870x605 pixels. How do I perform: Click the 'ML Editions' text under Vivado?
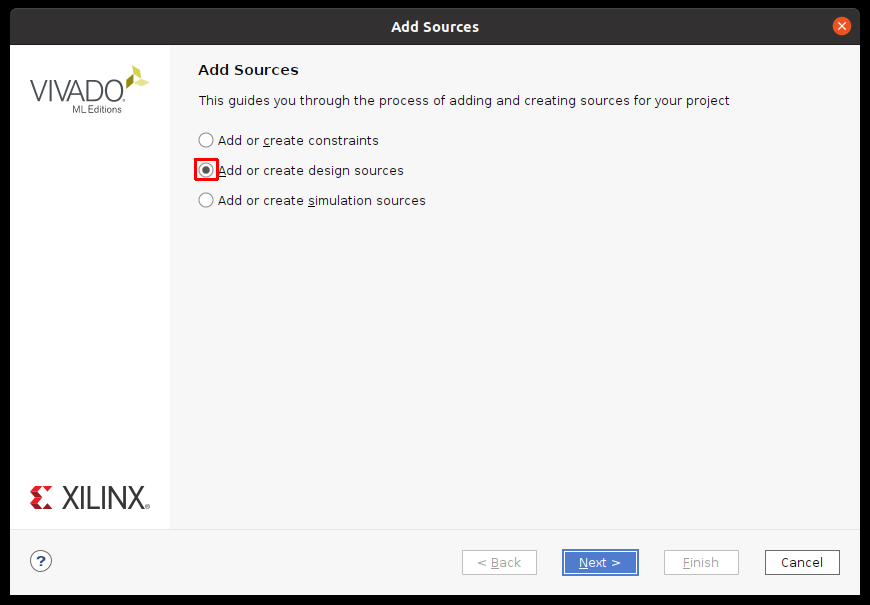click(x=97, y=109)
